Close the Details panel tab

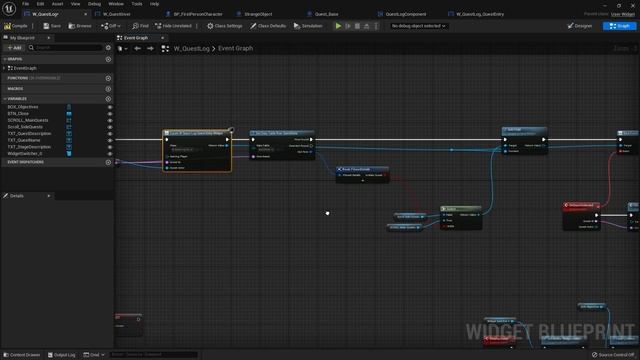(49, 196)
